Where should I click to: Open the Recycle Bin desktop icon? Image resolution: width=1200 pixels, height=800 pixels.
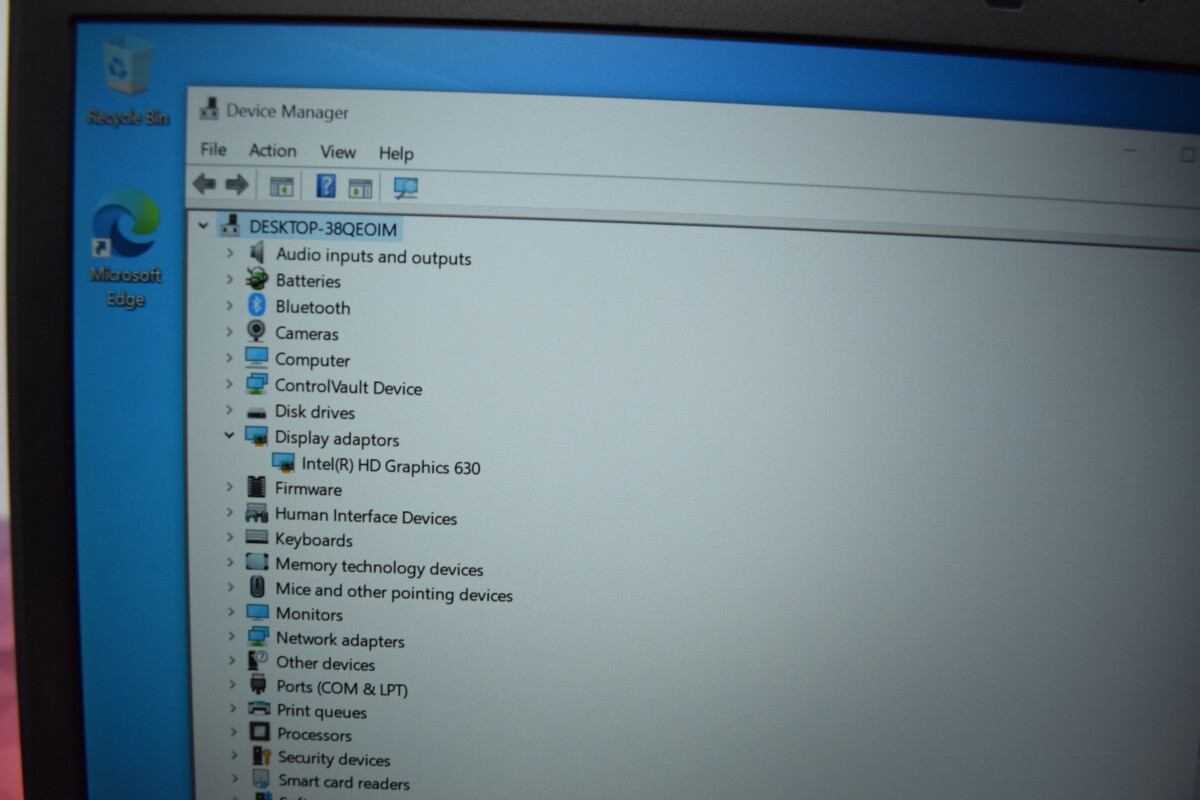coord(128,80)
